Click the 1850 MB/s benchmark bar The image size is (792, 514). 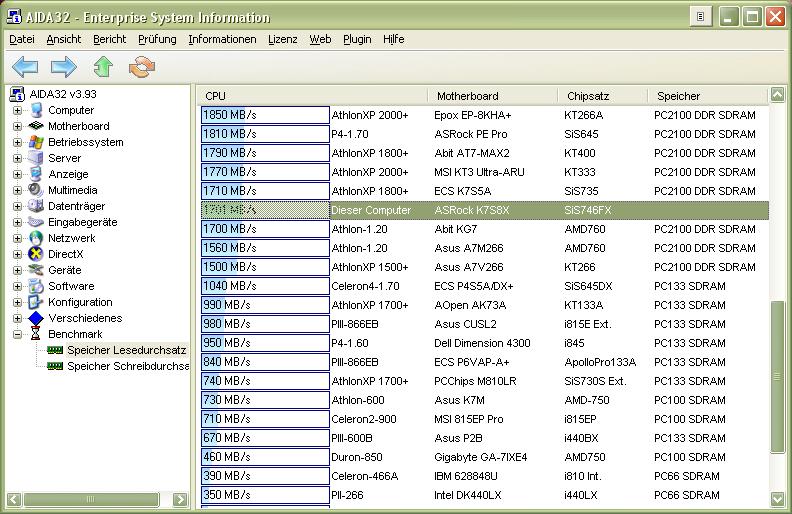[x=265, y=115]
